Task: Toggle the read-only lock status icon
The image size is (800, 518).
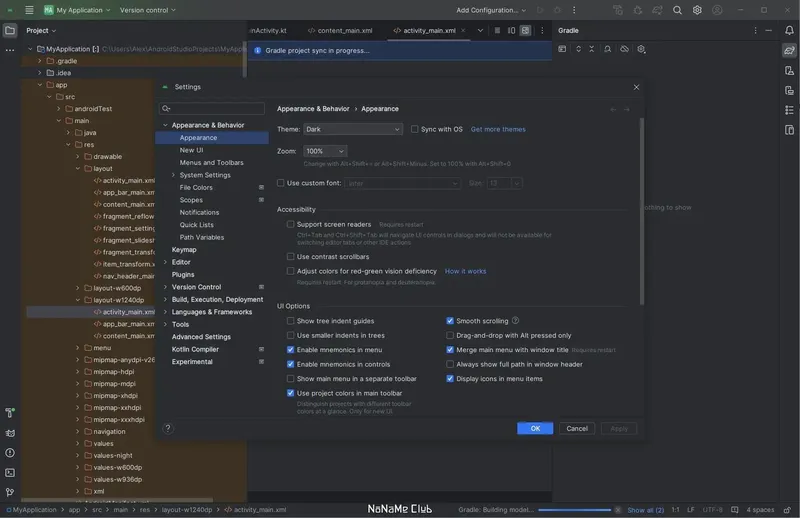Action: tap(787, 510)
